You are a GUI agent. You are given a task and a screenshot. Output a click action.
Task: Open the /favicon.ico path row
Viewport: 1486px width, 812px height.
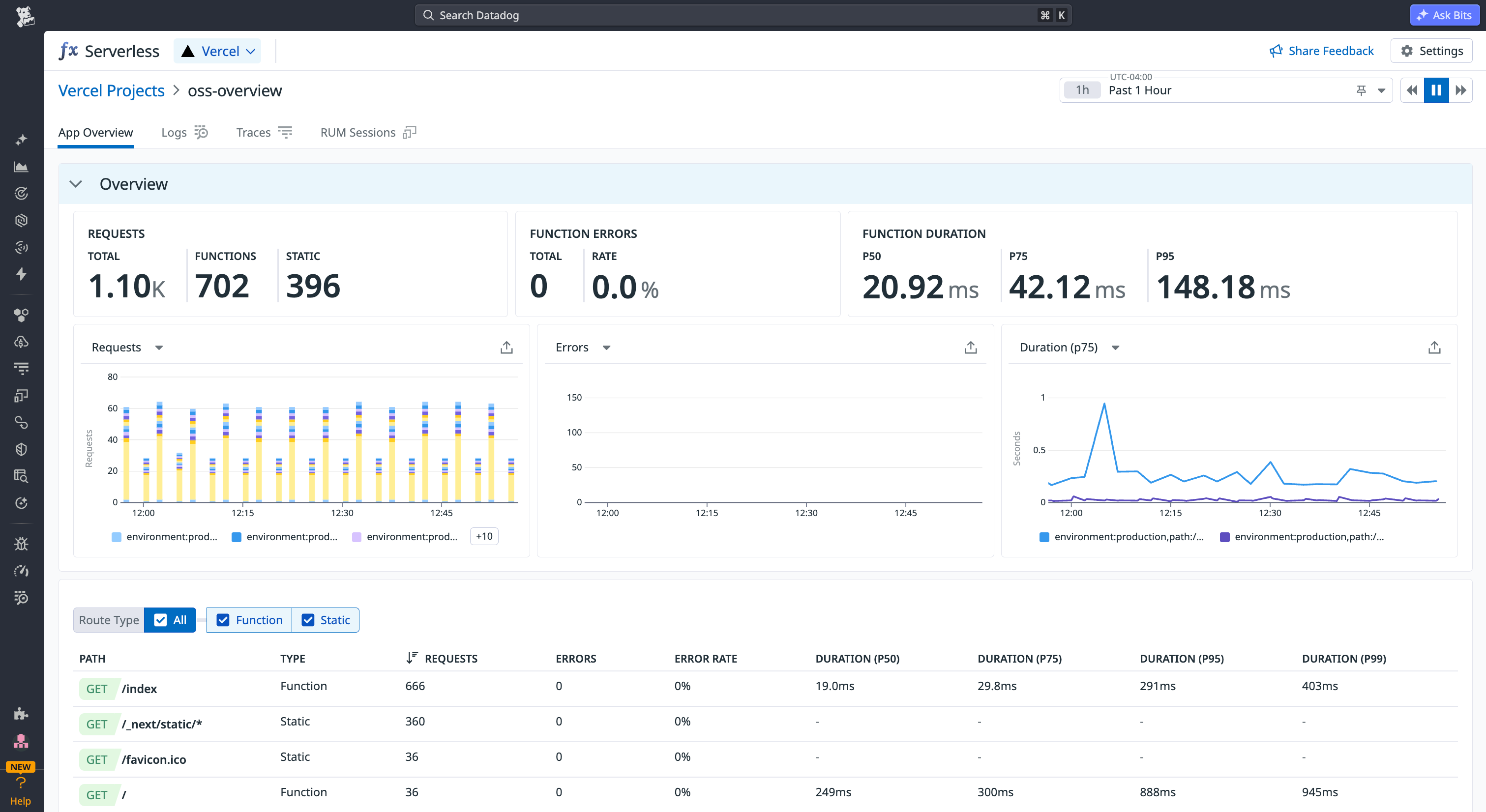click(765, 759)
